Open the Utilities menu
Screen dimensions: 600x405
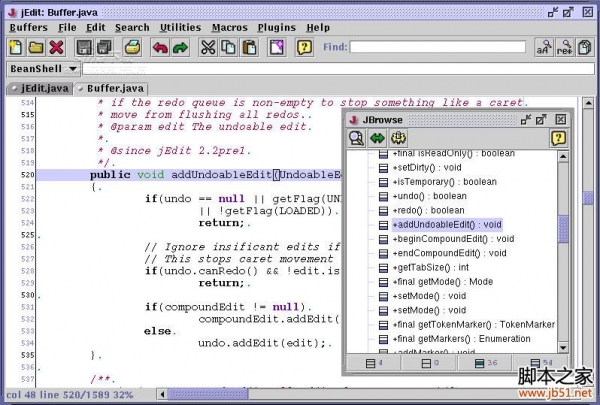[180, 28]
